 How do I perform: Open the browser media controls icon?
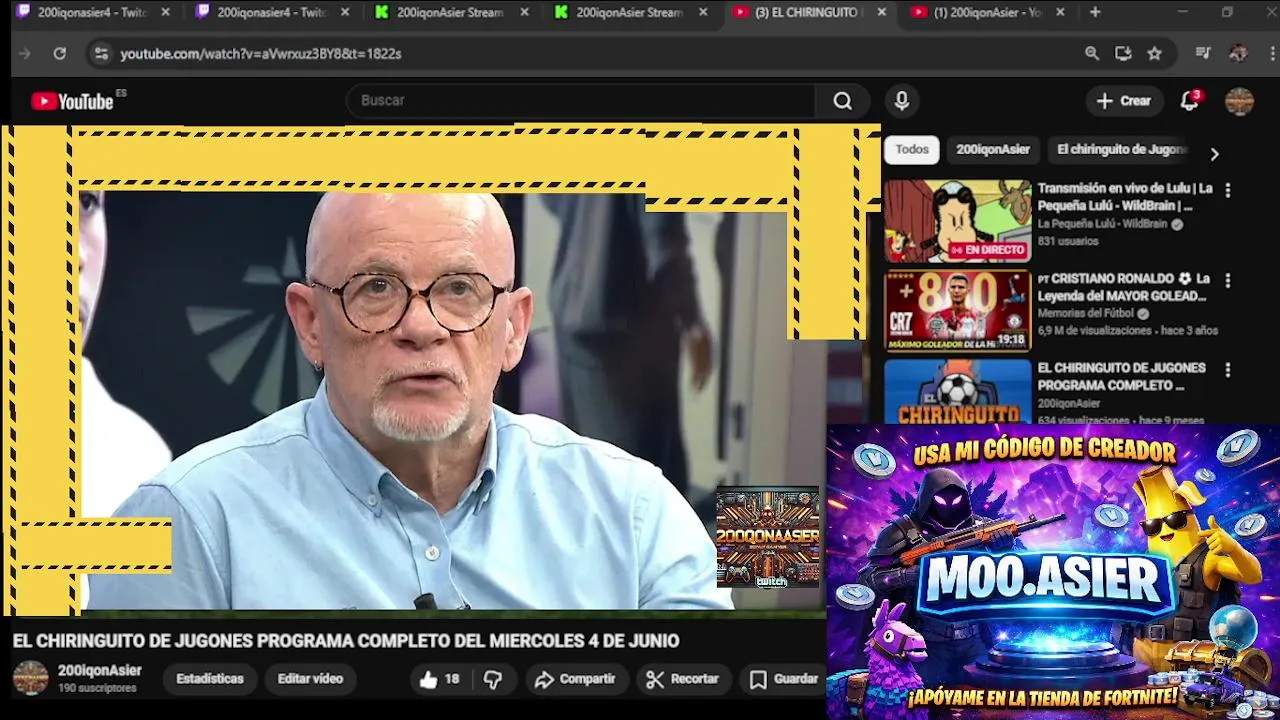coord(1204,53)
